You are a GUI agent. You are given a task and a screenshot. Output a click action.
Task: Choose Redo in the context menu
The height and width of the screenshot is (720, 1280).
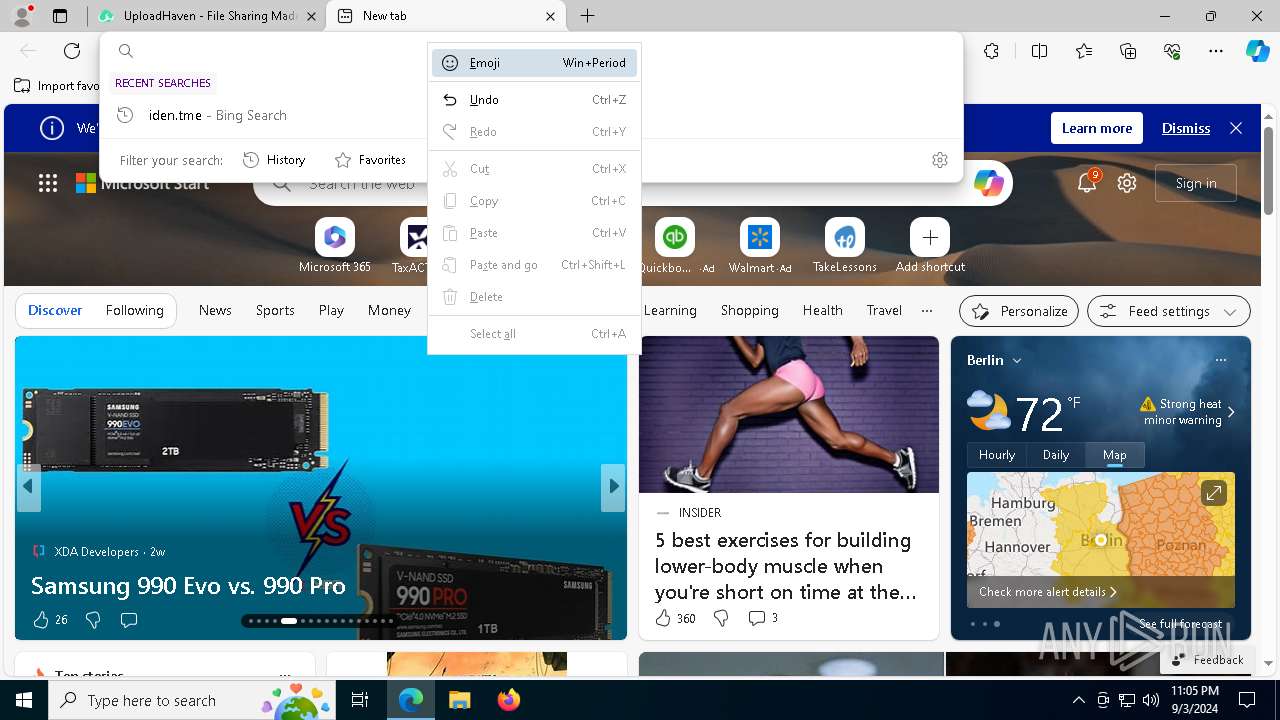[534, 132]
